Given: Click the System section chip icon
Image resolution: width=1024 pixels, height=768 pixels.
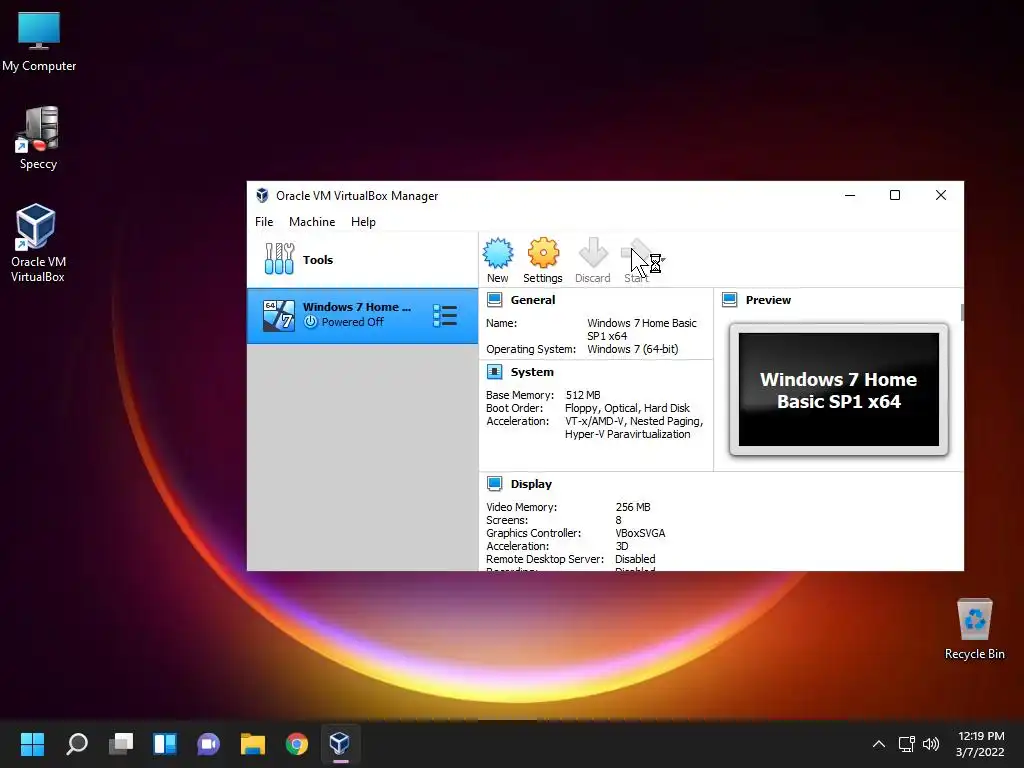Looking at the screenshot, I should point(494,372).
